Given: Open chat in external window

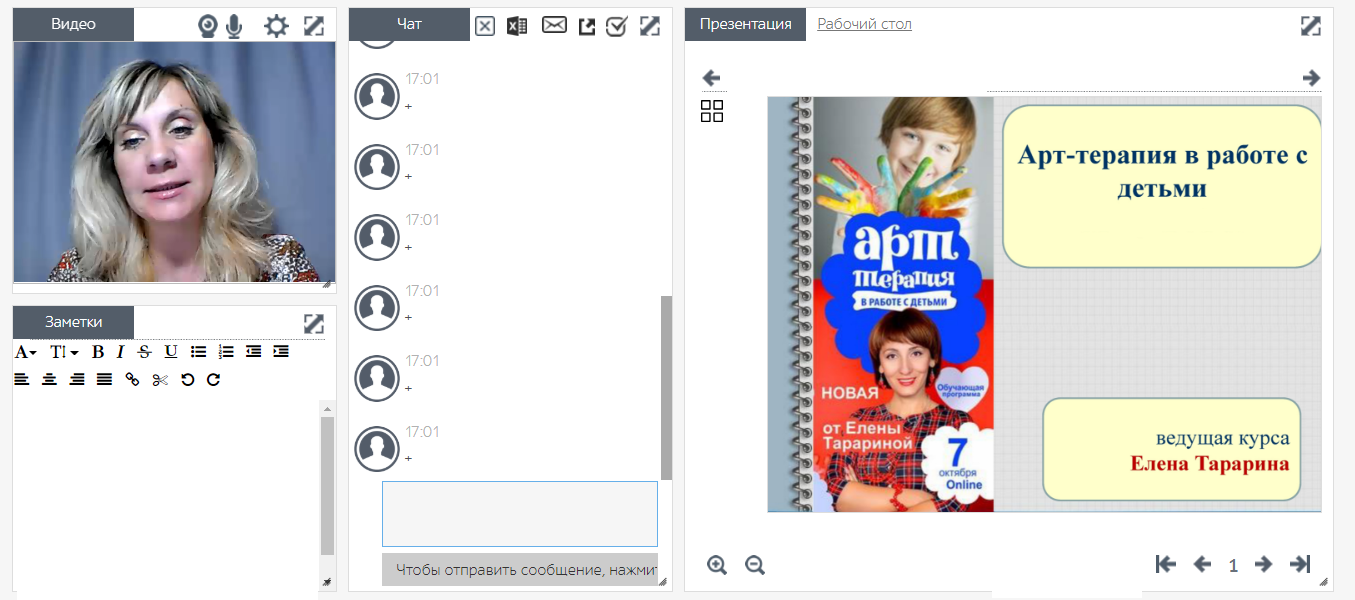Looking at the screenshot, I should click(x=587, y=26).
